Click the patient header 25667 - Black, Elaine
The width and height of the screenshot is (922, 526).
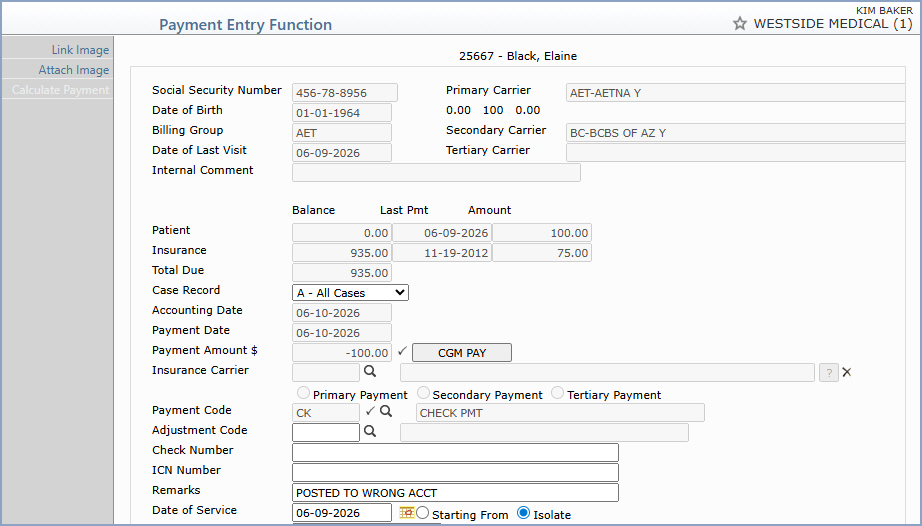(x=517, y=56)
